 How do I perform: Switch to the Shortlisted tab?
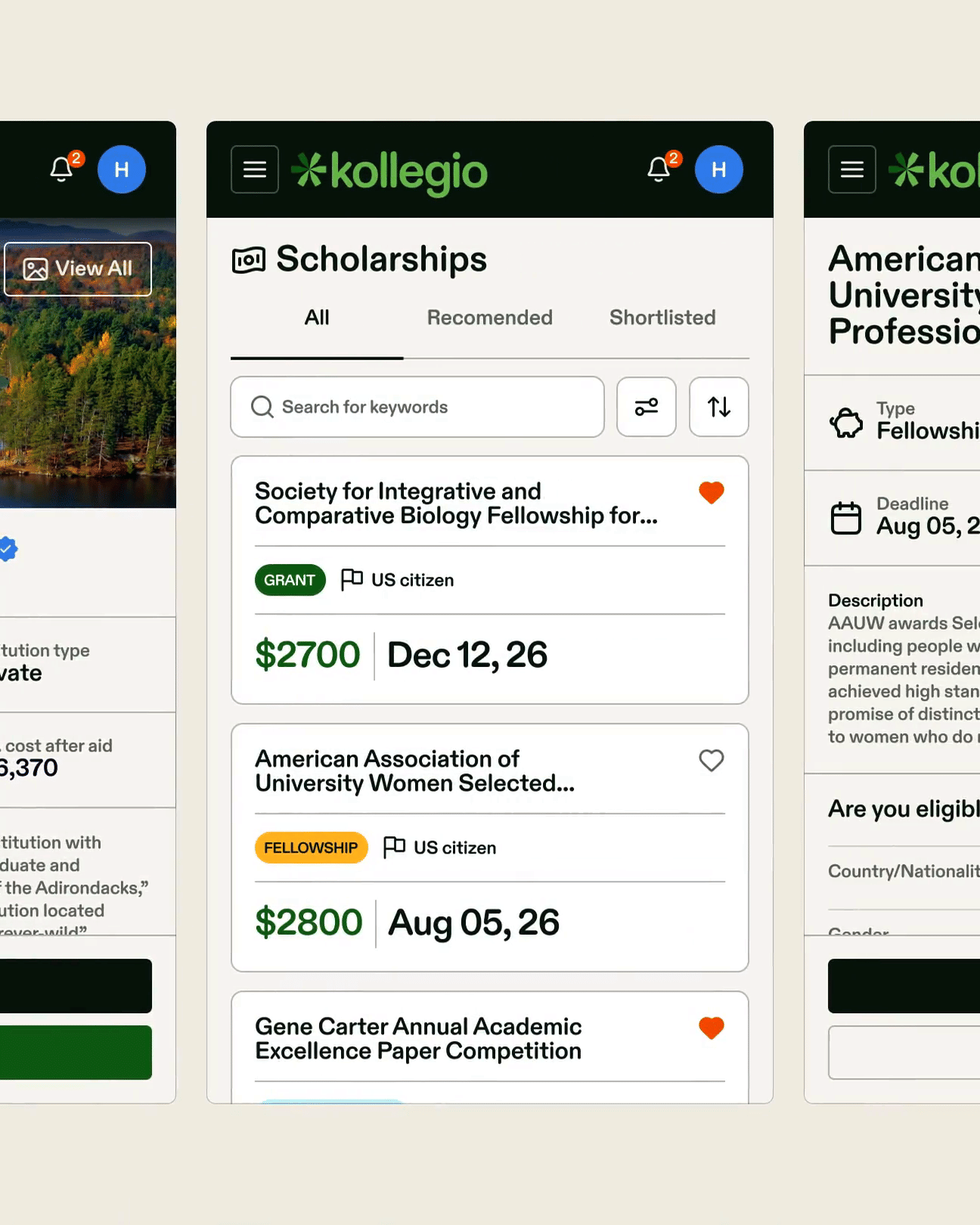662,318
